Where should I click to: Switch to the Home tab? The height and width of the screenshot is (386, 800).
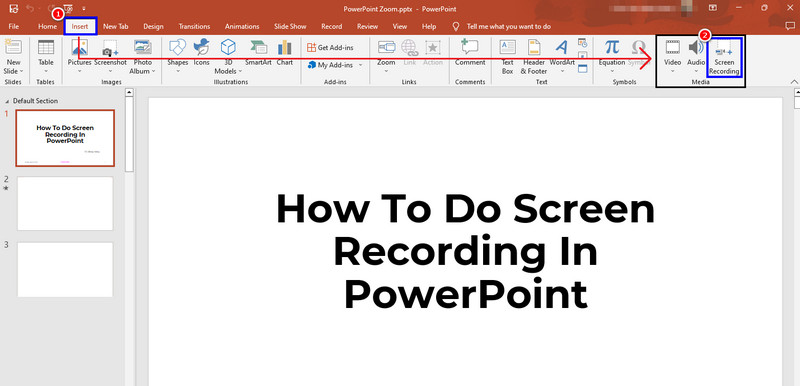tap(47, 27)
